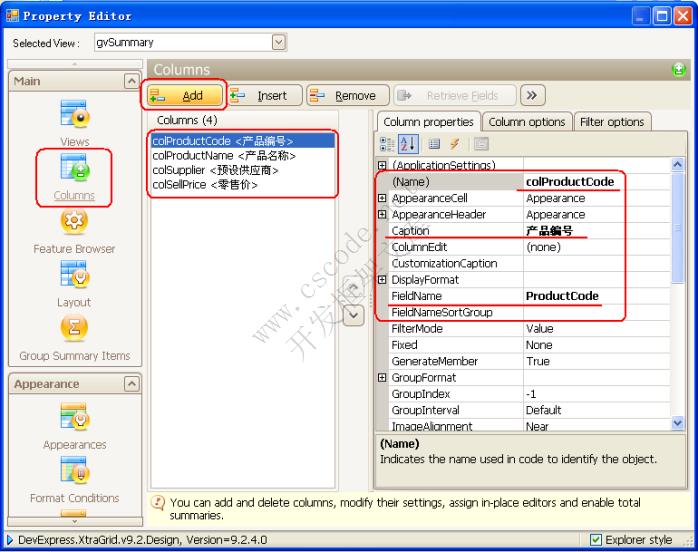Click the Layout icon in the sidebar
Screen dimensions: 698x552
click(75, 275)
